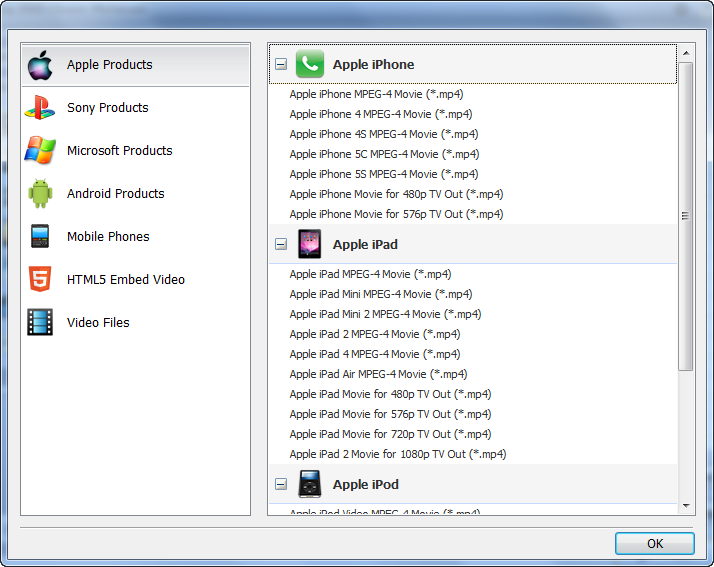
Task: Click the Apple logo icon
Action: [x=40, y=65]
